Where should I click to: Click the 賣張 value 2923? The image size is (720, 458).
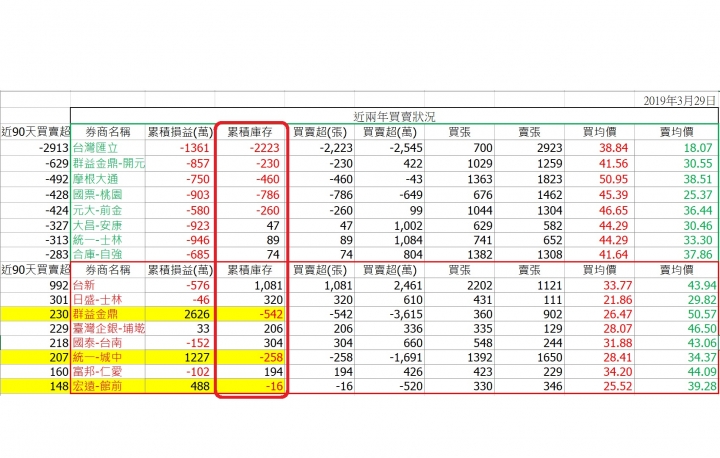[550, 148]
